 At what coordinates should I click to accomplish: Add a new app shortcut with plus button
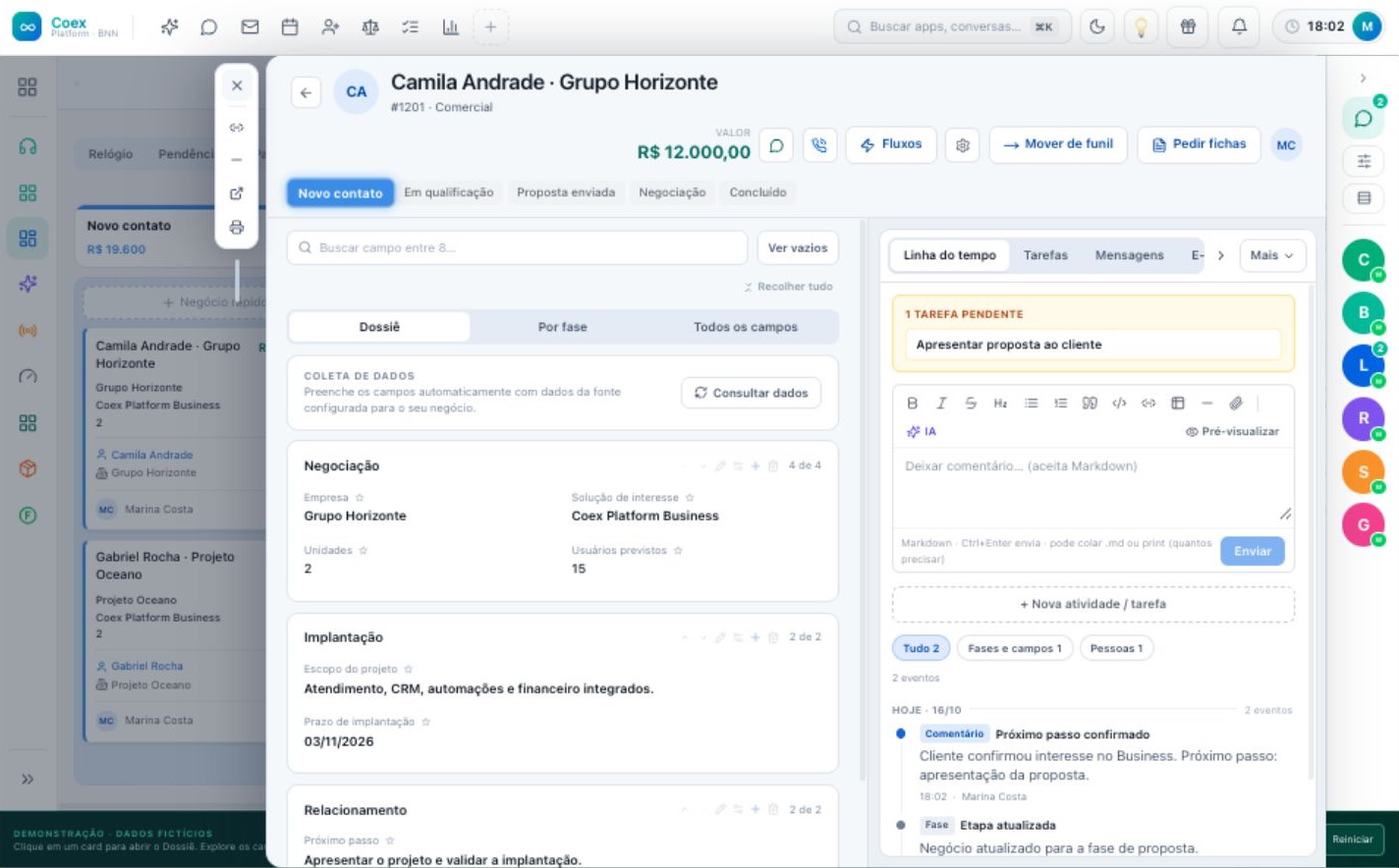[x=490, y=27]
